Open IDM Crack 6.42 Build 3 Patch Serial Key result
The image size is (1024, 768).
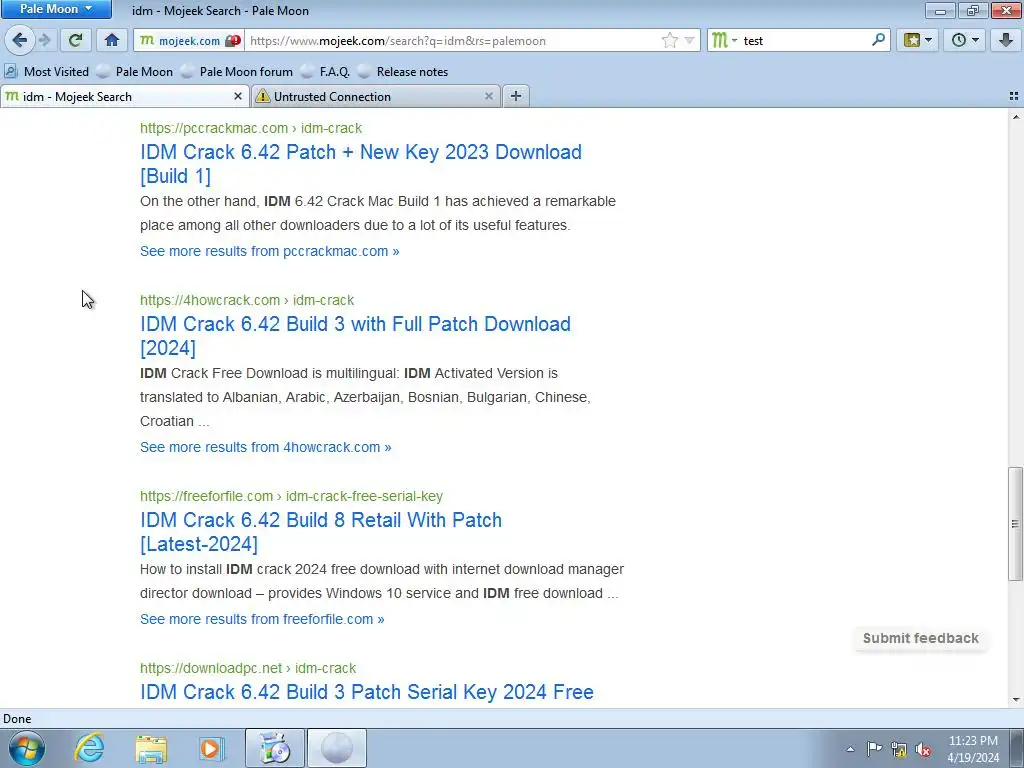367,692
